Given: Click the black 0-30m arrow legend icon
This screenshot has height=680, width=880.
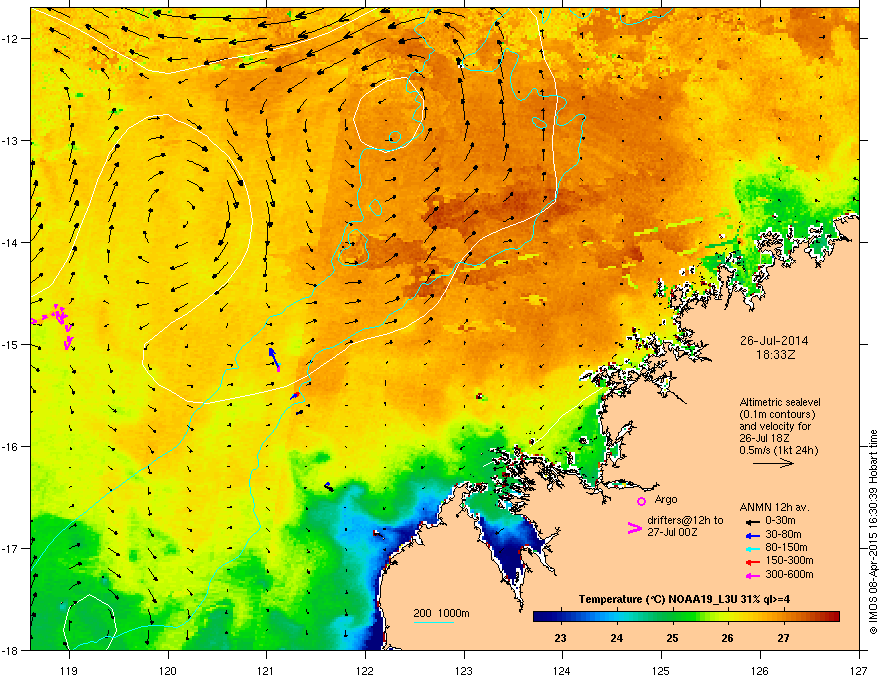Looking at the screenshot, I should click(x=752, y=521).
